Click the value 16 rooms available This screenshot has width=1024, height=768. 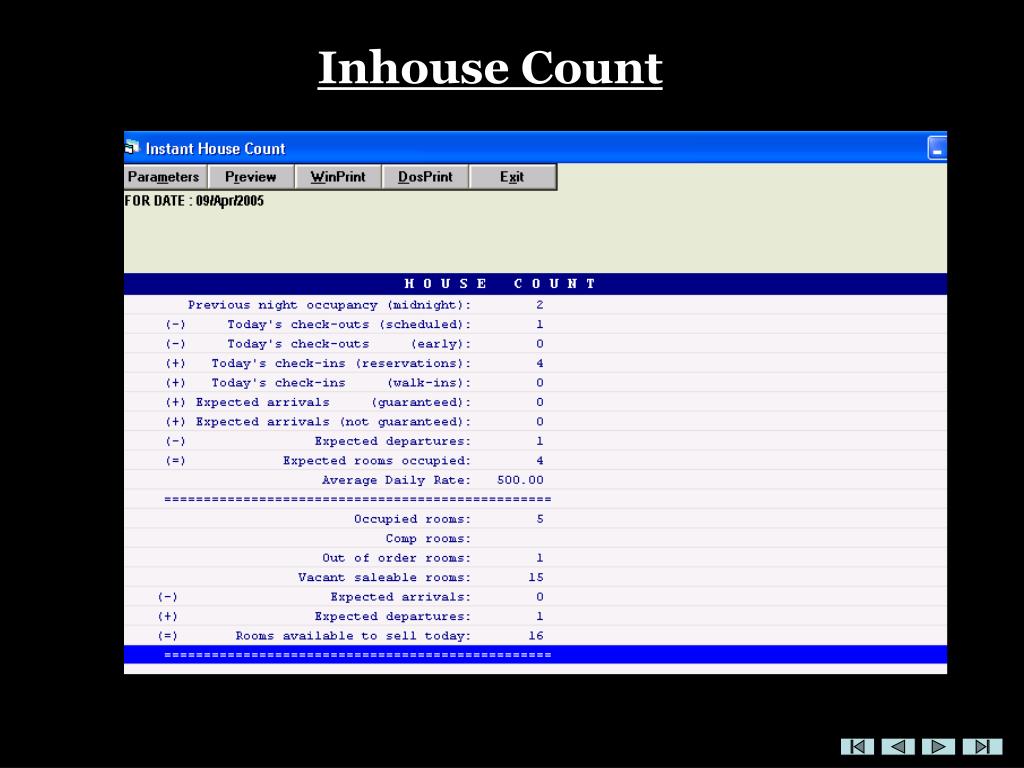click(536, 635)
